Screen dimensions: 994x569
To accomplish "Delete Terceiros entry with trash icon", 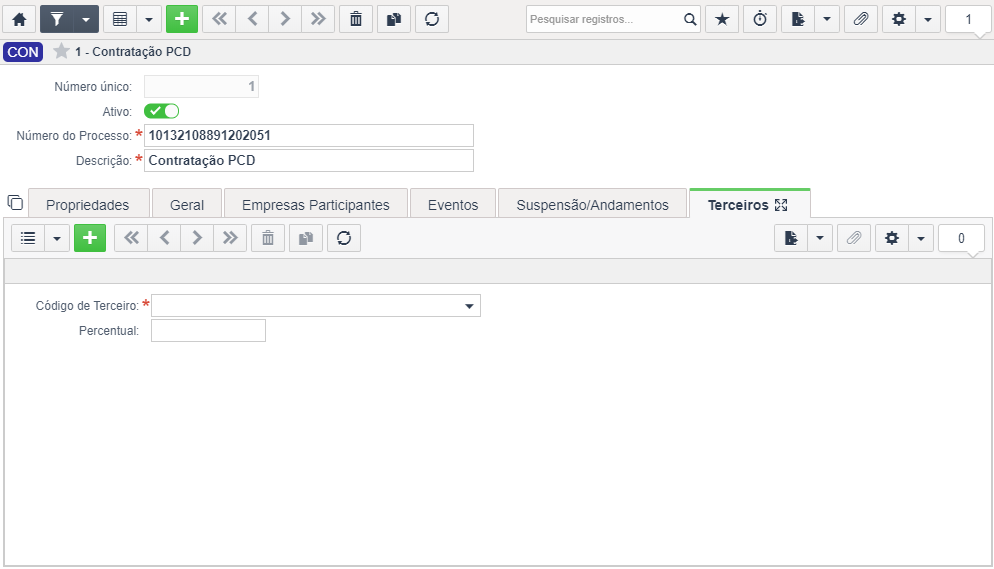I will click(x=268, y=238).
